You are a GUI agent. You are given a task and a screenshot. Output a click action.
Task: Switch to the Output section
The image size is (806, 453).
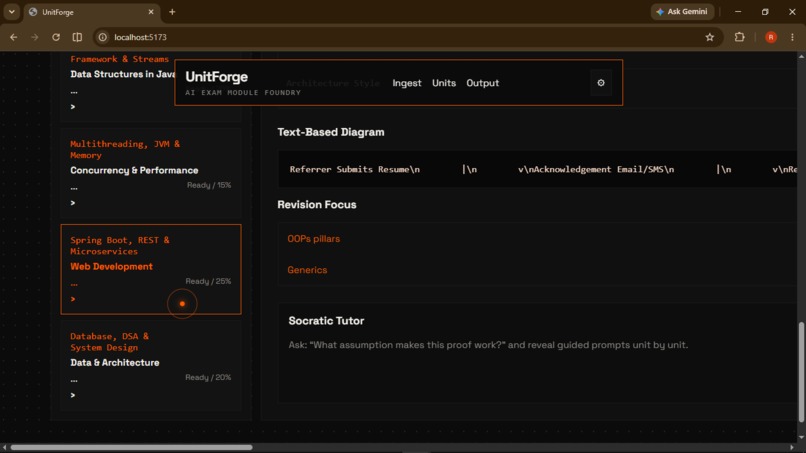(x=482, y=83)
